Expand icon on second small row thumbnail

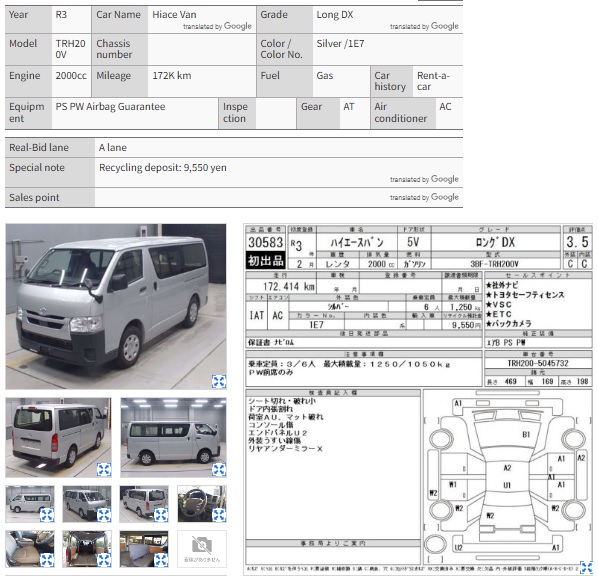[104, 515]
